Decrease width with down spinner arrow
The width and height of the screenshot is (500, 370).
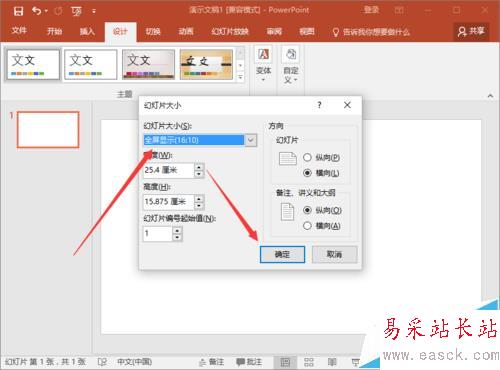(x=199, y=174)
